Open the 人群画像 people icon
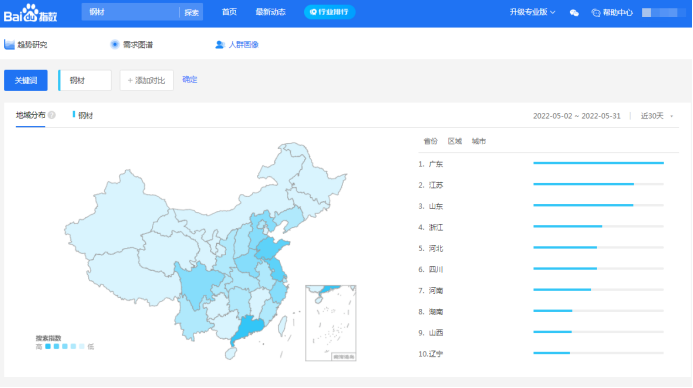 pyautogui.click(x=220, y=45)
